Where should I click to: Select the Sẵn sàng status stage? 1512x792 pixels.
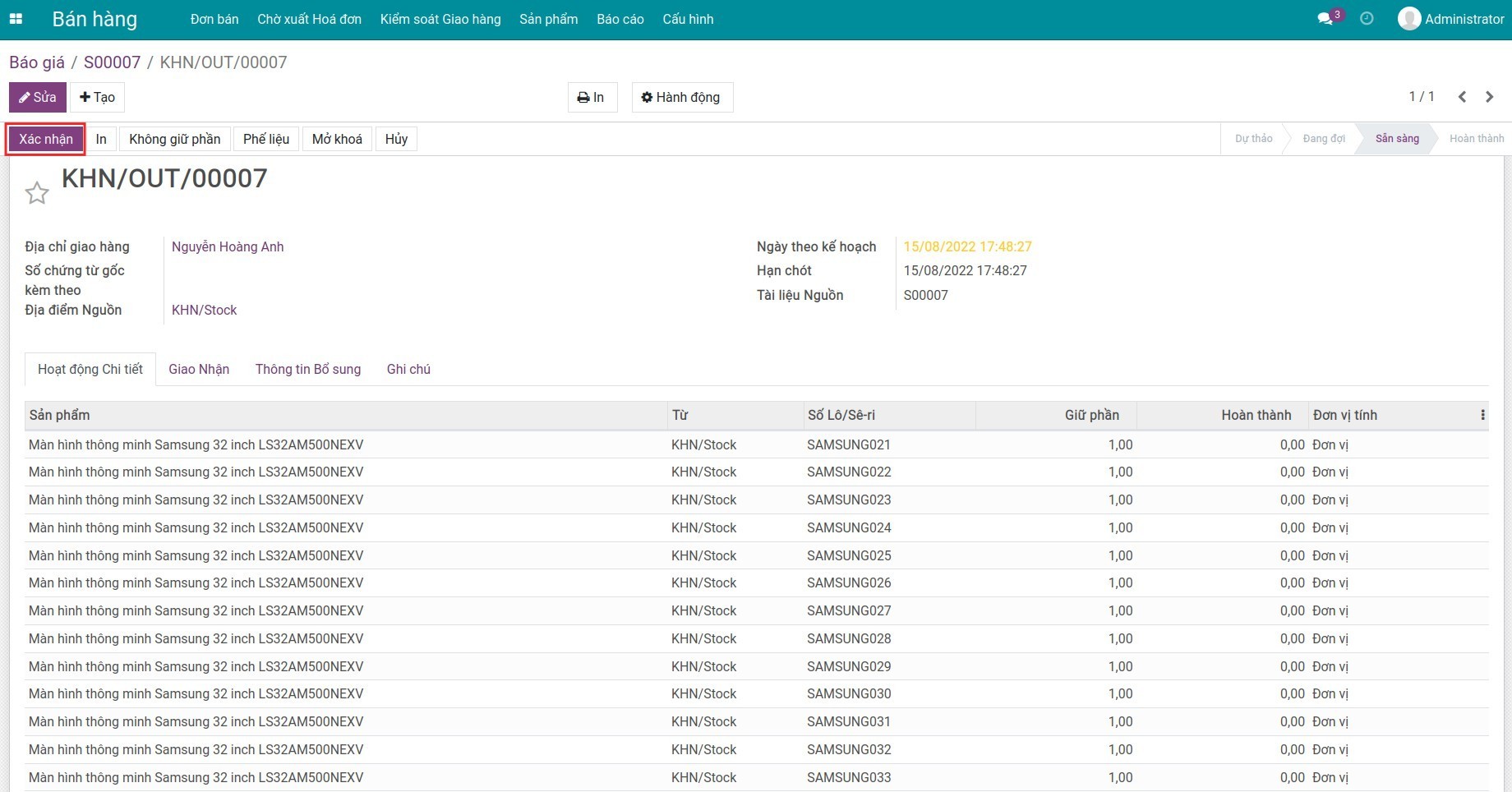coord(1397,138)
